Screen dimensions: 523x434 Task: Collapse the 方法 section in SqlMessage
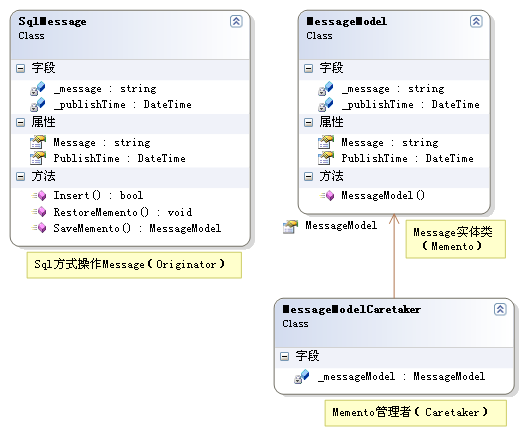coord(21,176)
